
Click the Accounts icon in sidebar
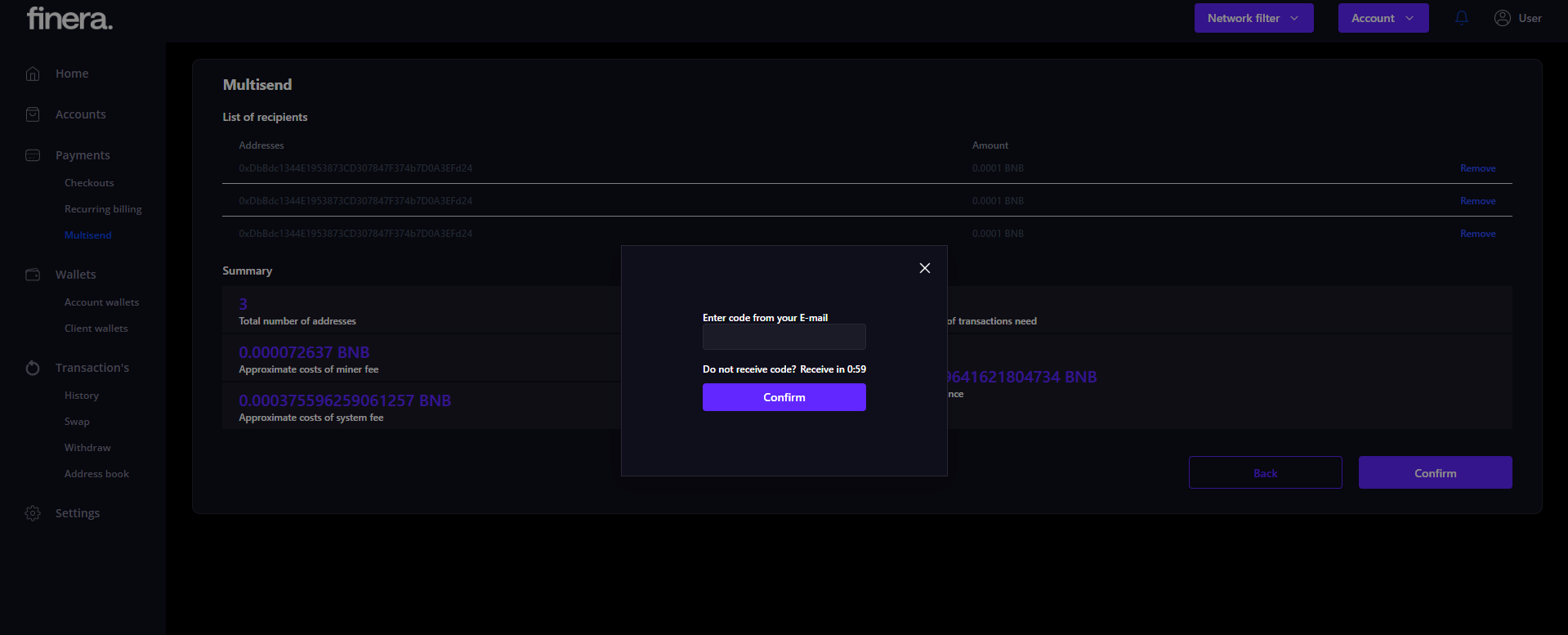pyautogui.click(x=33, y=114)
